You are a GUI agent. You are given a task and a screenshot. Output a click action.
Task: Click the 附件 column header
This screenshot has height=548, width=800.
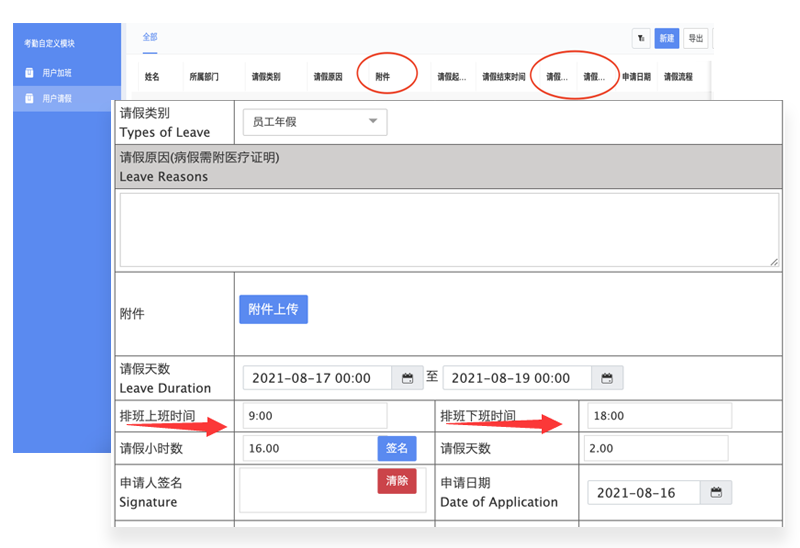pyautogui.click(x=383, y=77)
